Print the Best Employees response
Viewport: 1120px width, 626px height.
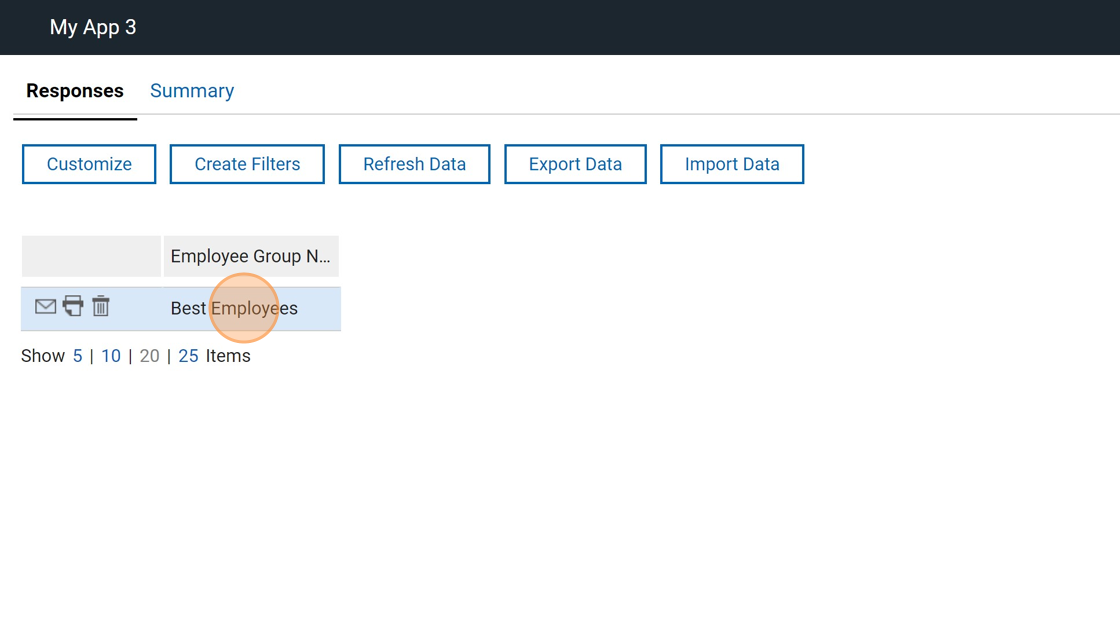coord(73,307)
